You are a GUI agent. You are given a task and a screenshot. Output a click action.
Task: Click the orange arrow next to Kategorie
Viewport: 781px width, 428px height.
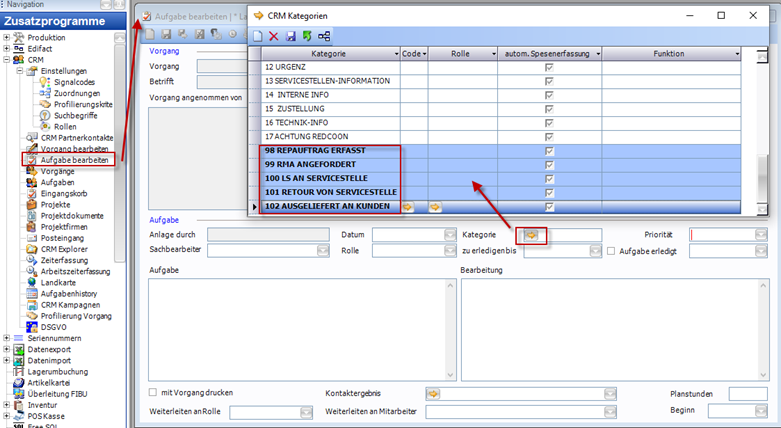point(532,235)
